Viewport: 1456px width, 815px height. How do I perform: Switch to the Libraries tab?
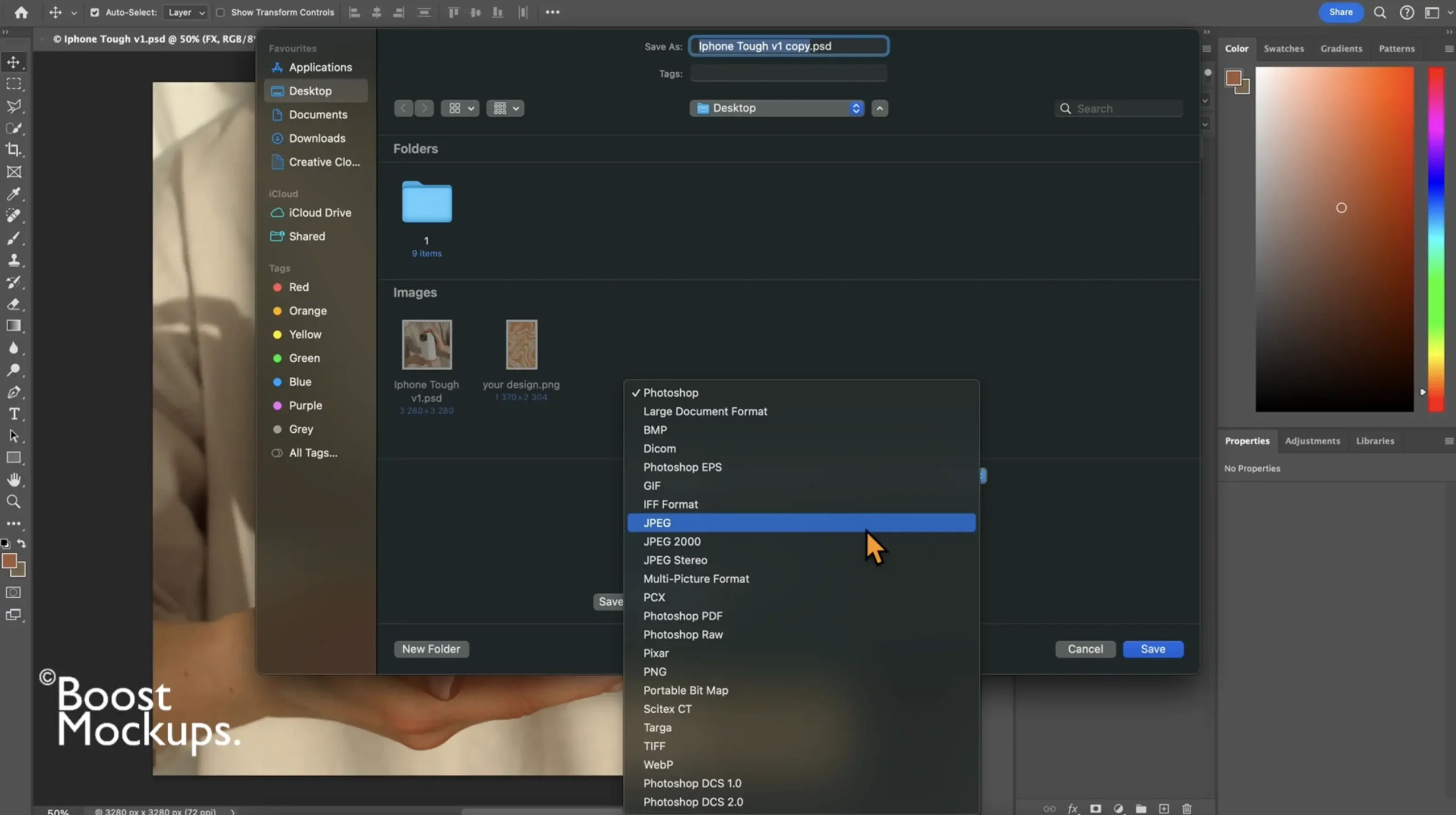(x=1375, y=441)
